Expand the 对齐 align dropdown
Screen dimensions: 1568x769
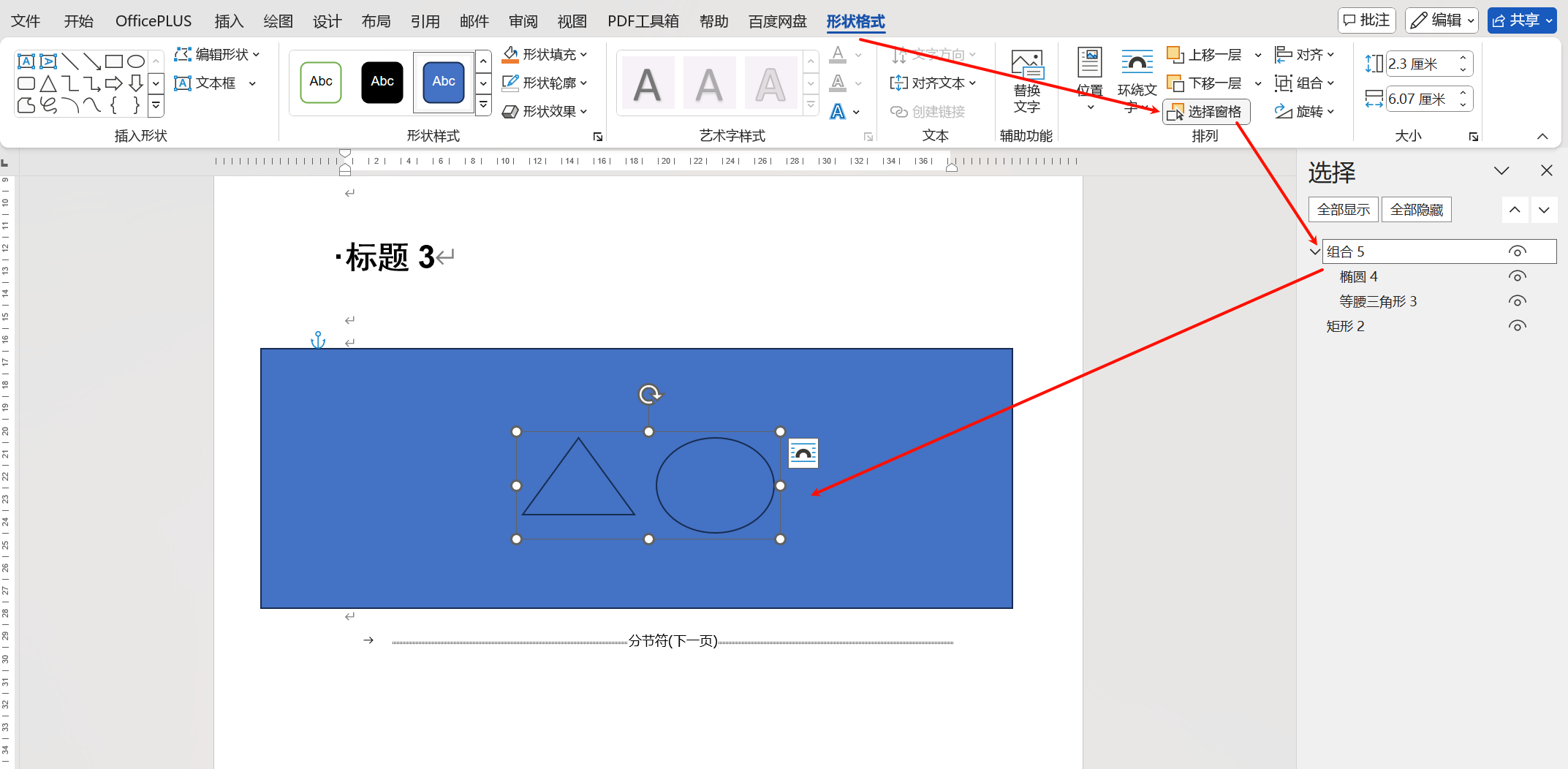point(1330,55)
